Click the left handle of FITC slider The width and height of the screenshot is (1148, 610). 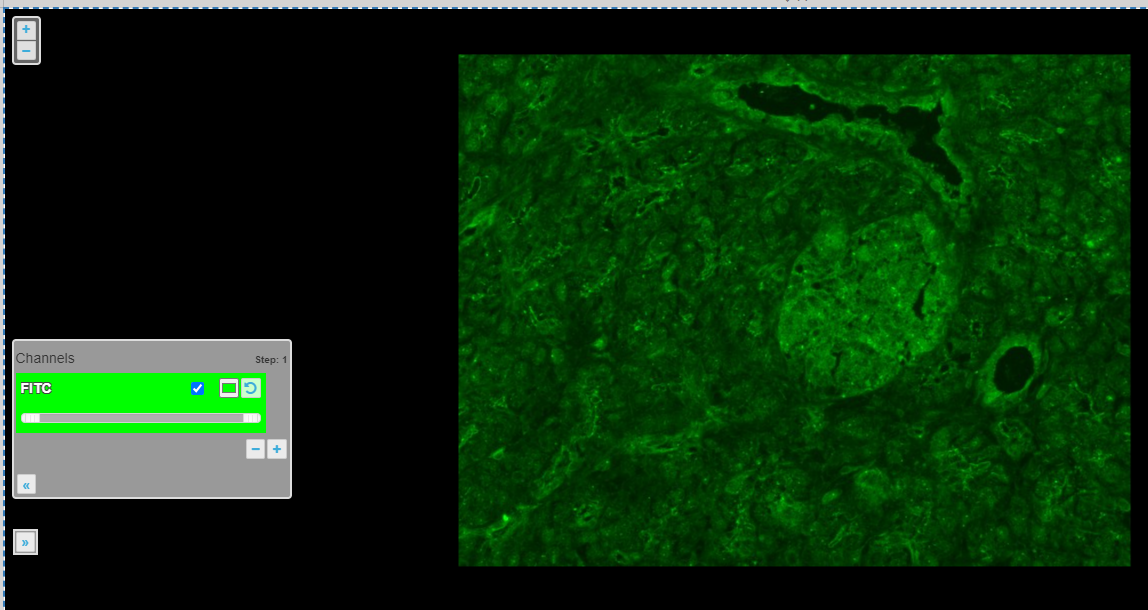click(31, 418)
